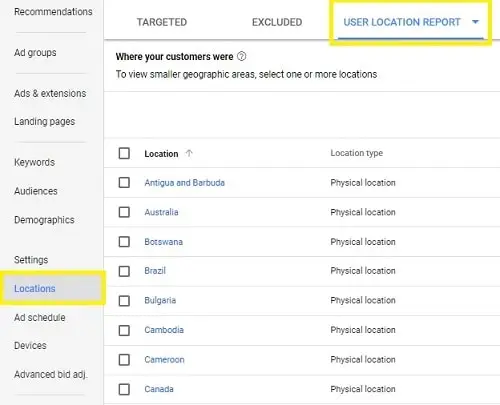Check the Bulgaria row checkbox
Screen dimensions: 500x405
(x=124, y=301)
